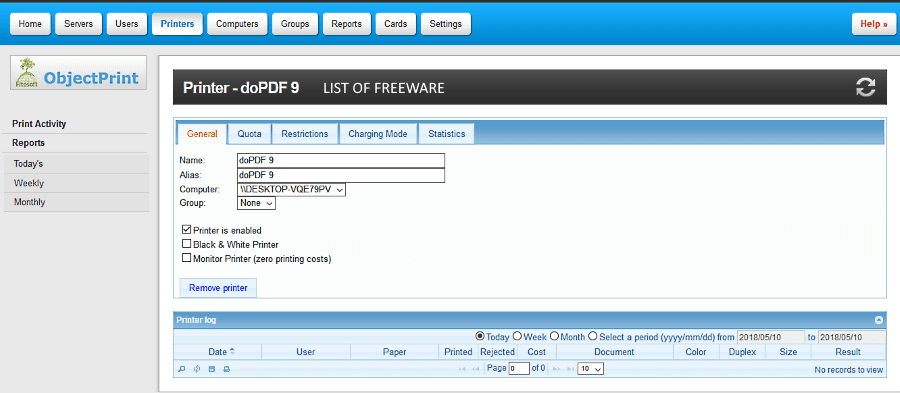Screen dimensions: 900x393
Task: Click the Printed column header
Action: (458, 352)
